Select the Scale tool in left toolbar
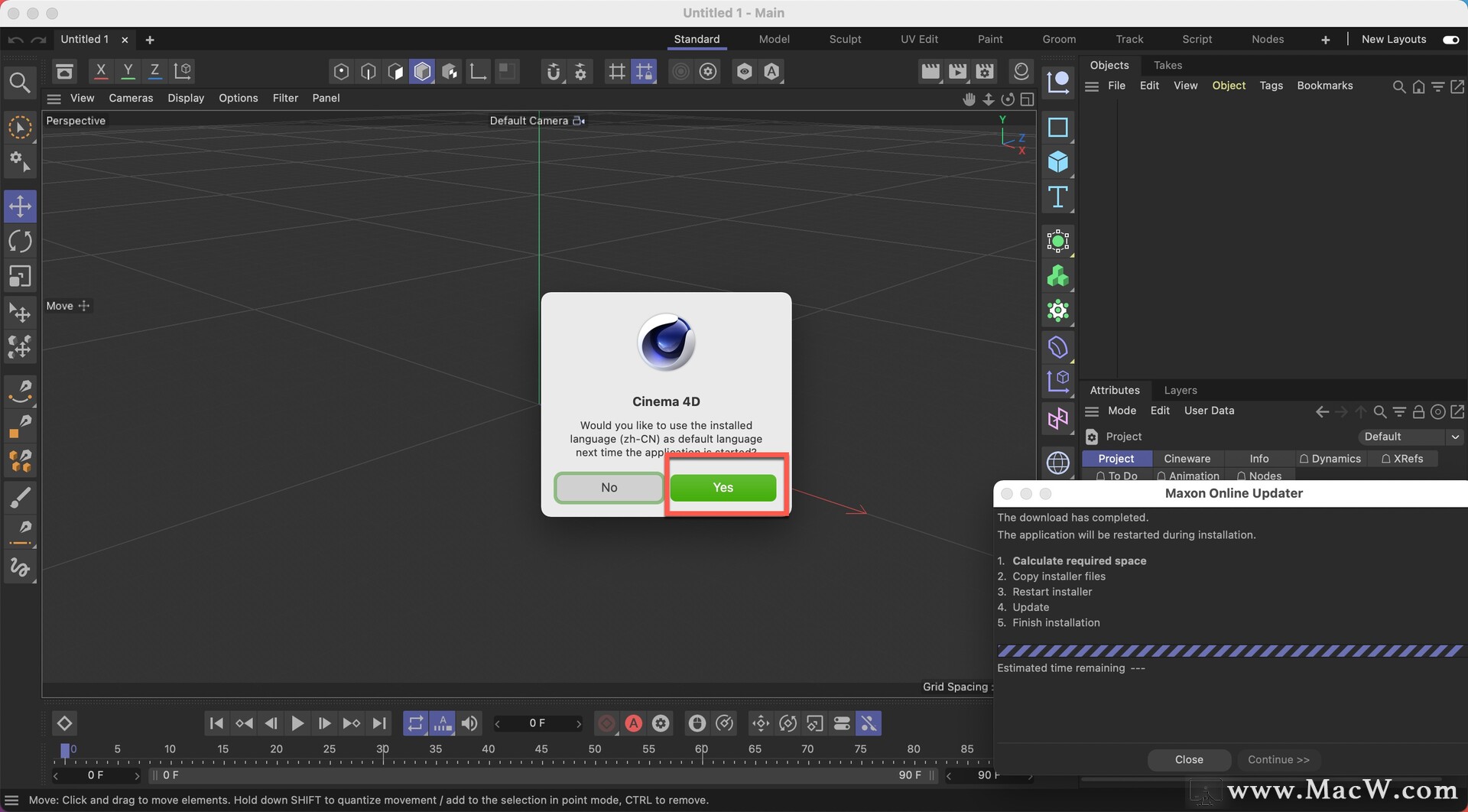 point(20,276)
